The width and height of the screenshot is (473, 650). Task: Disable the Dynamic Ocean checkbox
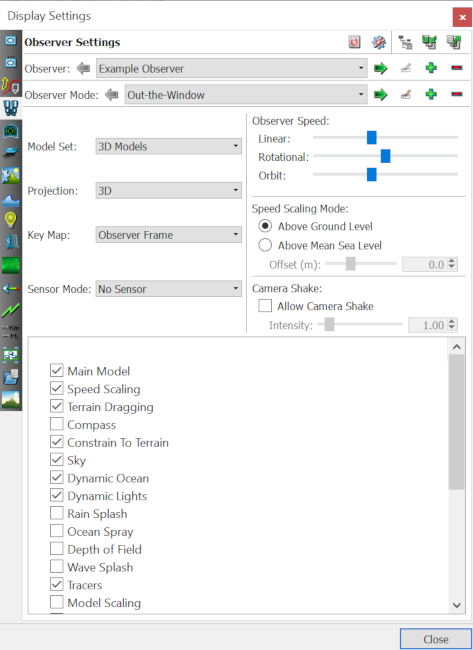[x=57, y=478]
